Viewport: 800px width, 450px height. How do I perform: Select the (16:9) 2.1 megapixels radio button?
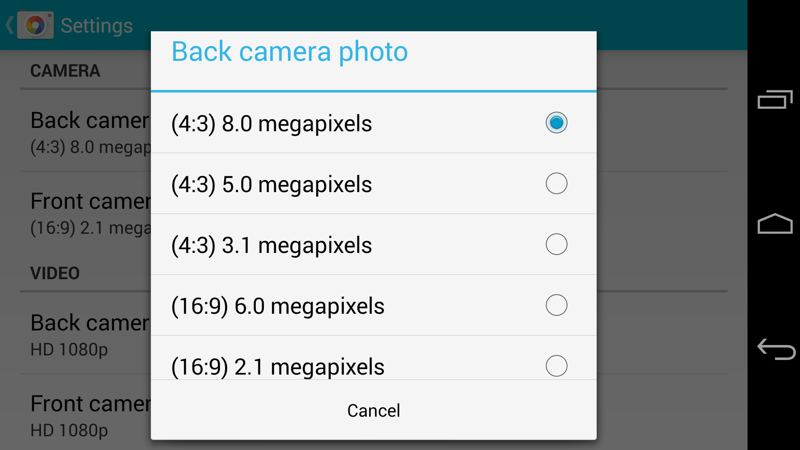[x=556, y=366]
